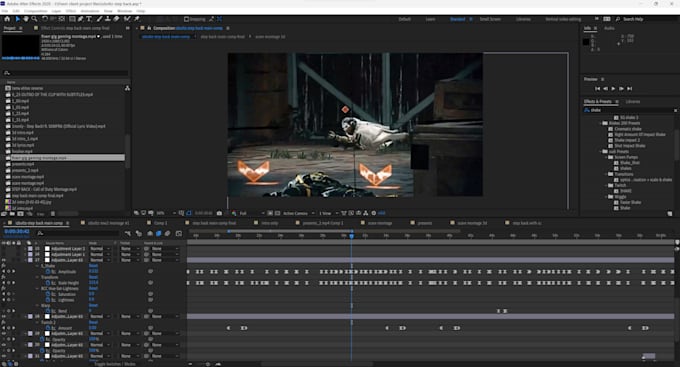
Task: Select the Type tool
Action: click(89, 19)
